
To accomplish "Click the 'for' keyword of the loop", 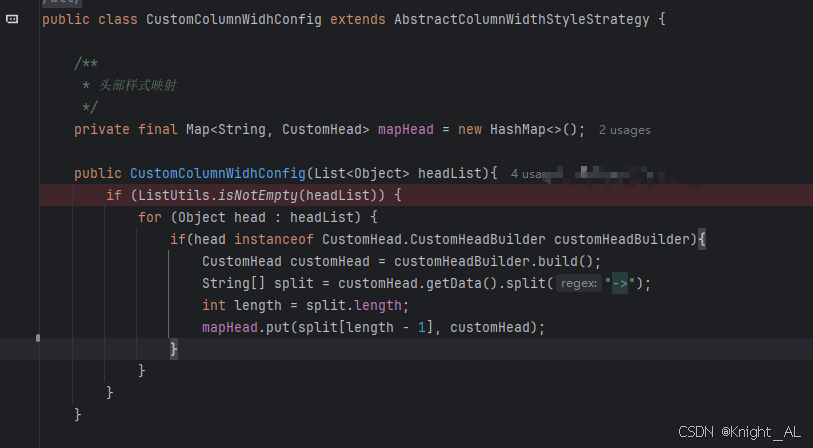I will [x=150, y=217].
